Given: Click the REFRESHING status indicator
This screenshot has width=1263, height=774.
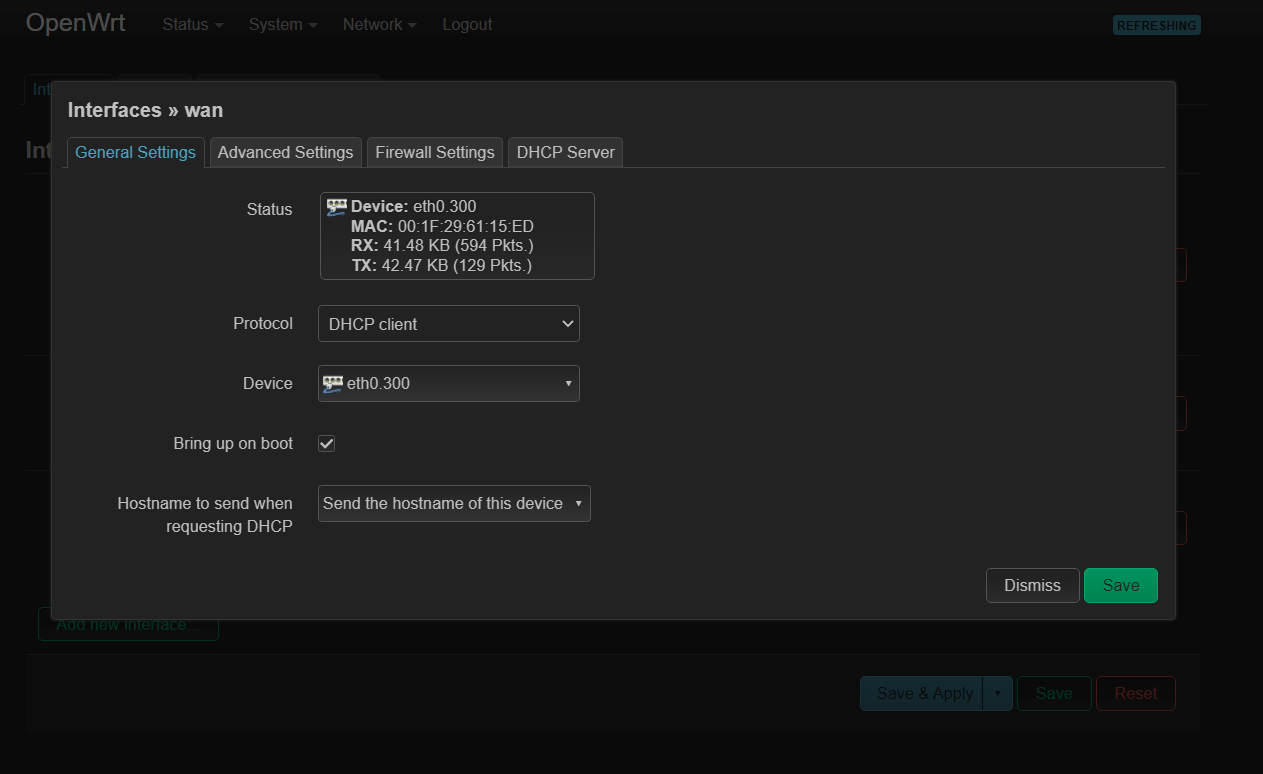Looking at the screenshot, I should coord(1156,24).
